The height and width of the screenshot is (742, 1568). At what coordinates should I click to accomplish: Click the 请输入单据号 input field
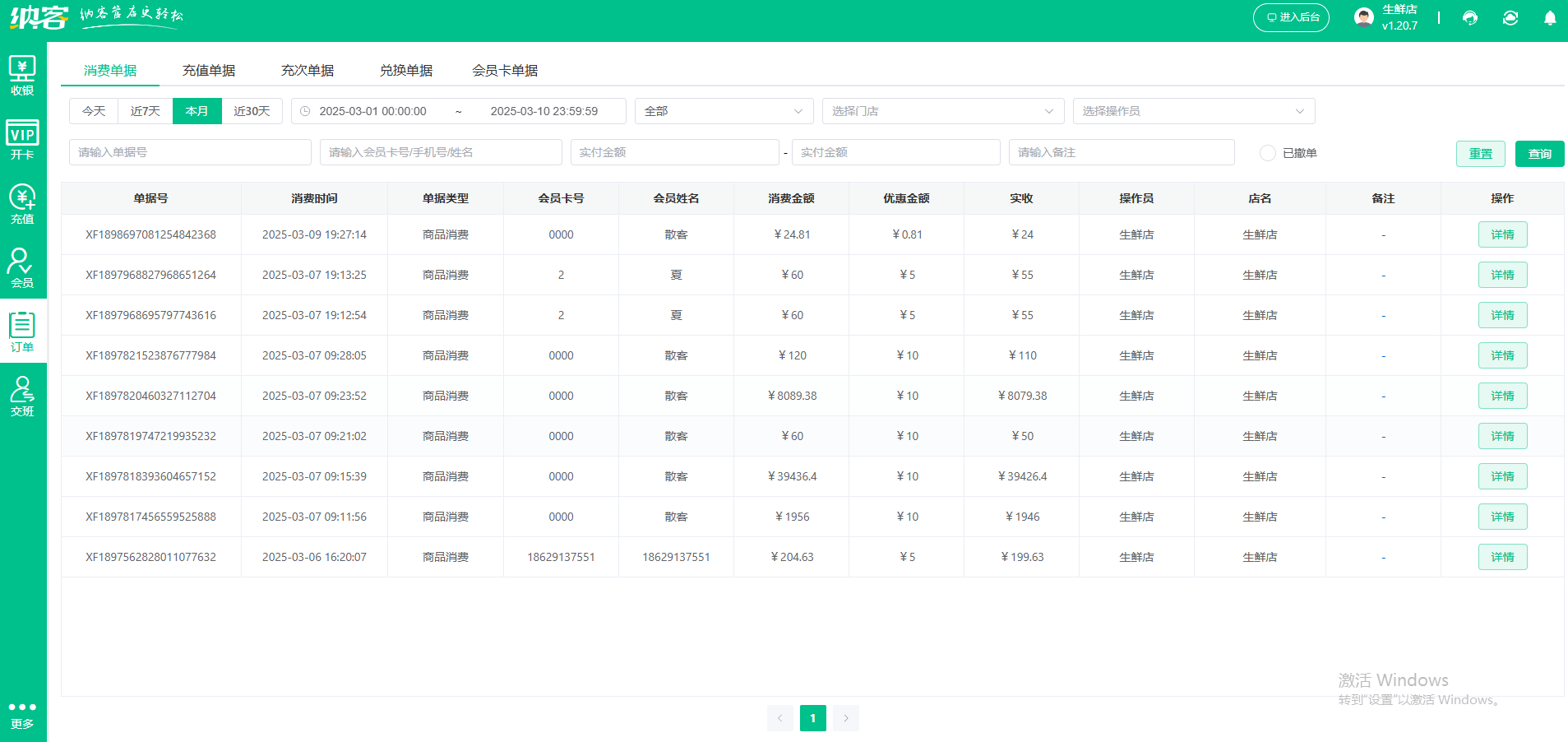pos(189,151)
